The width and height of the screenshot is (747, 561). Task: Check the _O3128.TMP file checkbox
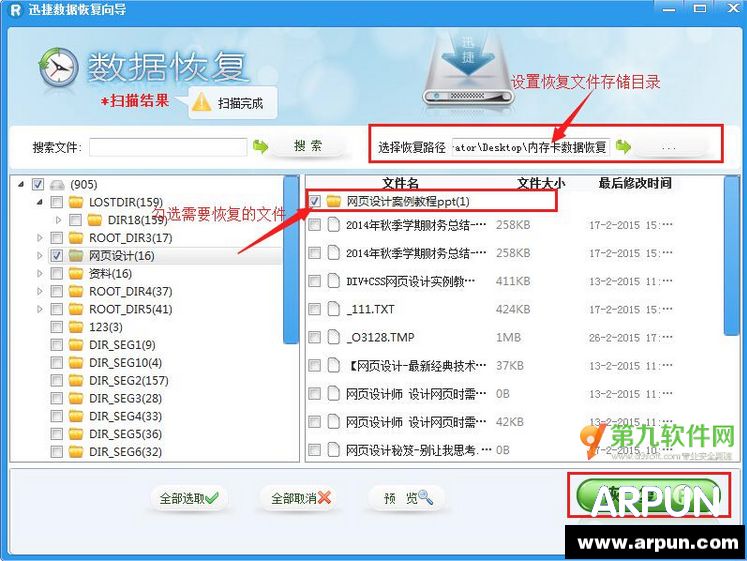pyautogui.click(x=314, y=337)
